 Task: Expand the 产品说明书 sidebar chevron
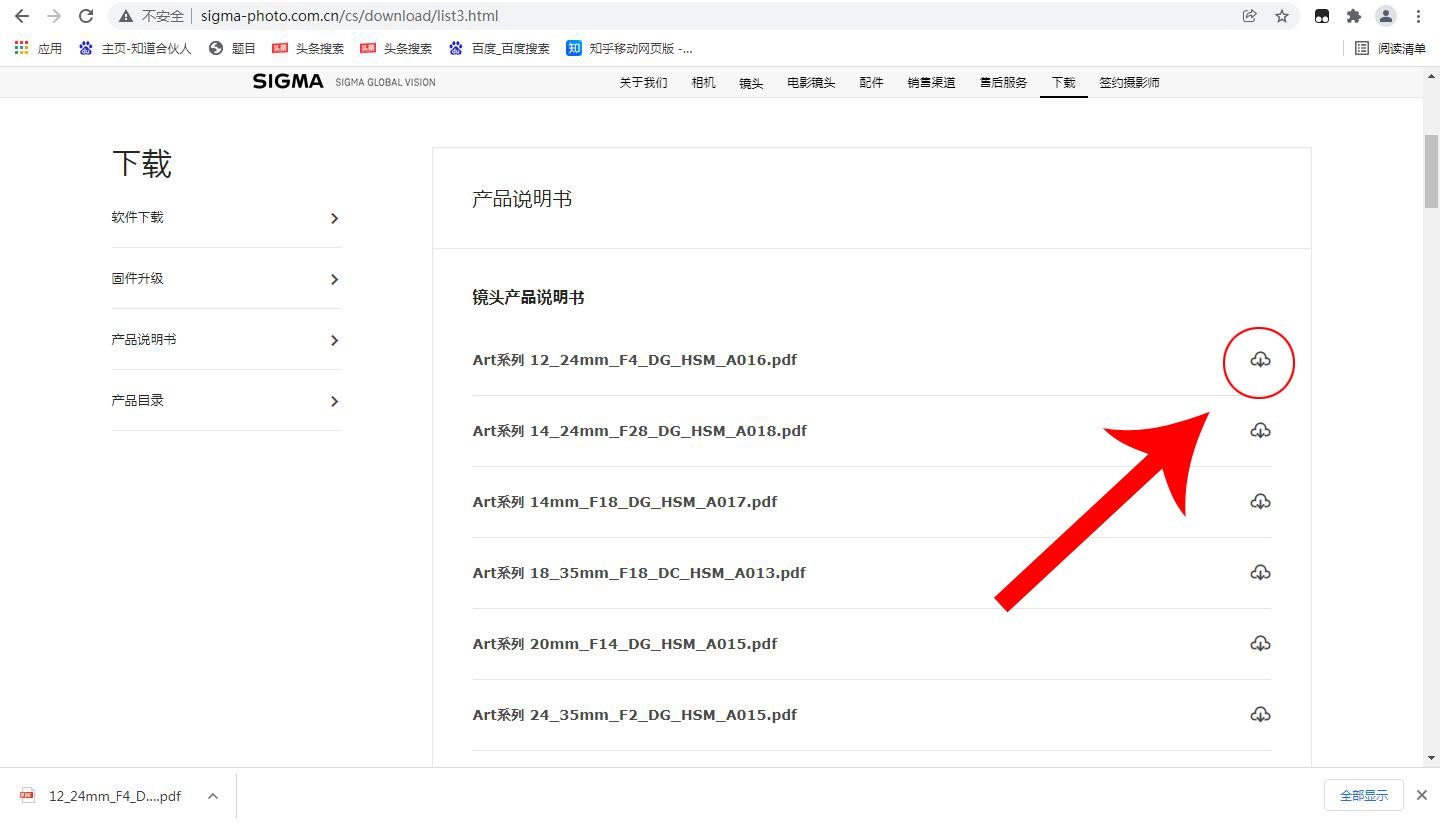335,339
